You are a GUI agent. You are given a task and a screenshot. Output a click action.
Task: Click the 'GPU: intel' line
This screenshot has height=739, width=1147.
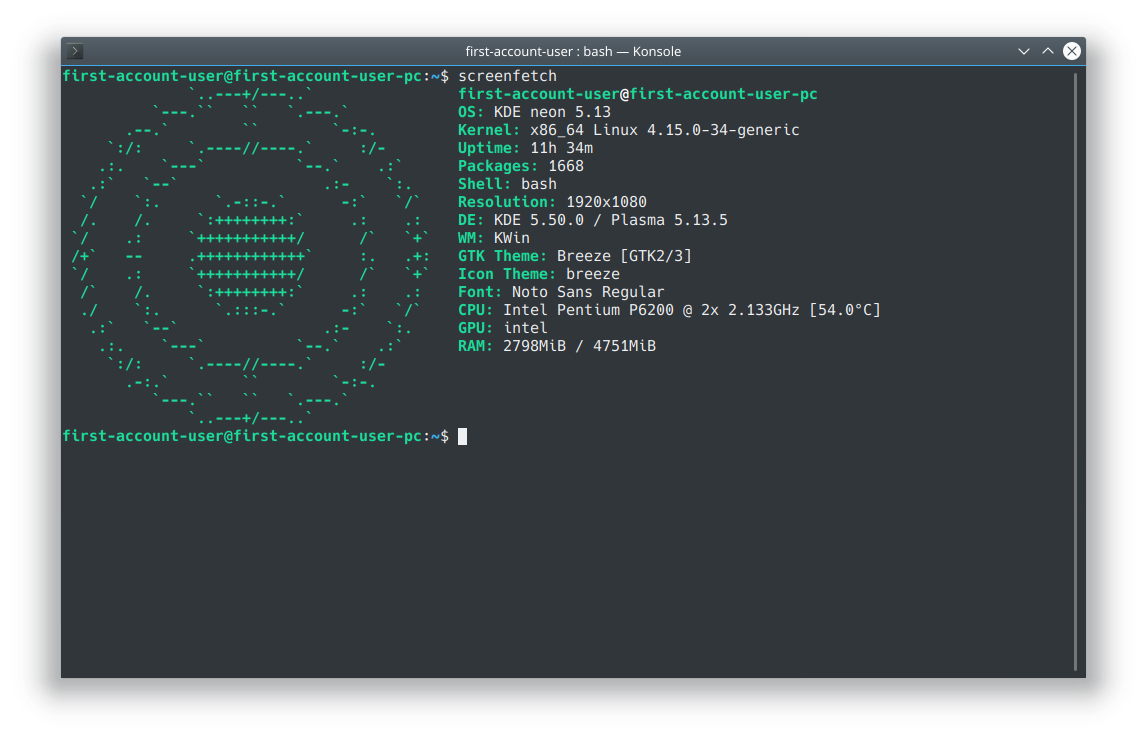coord(503,328)
